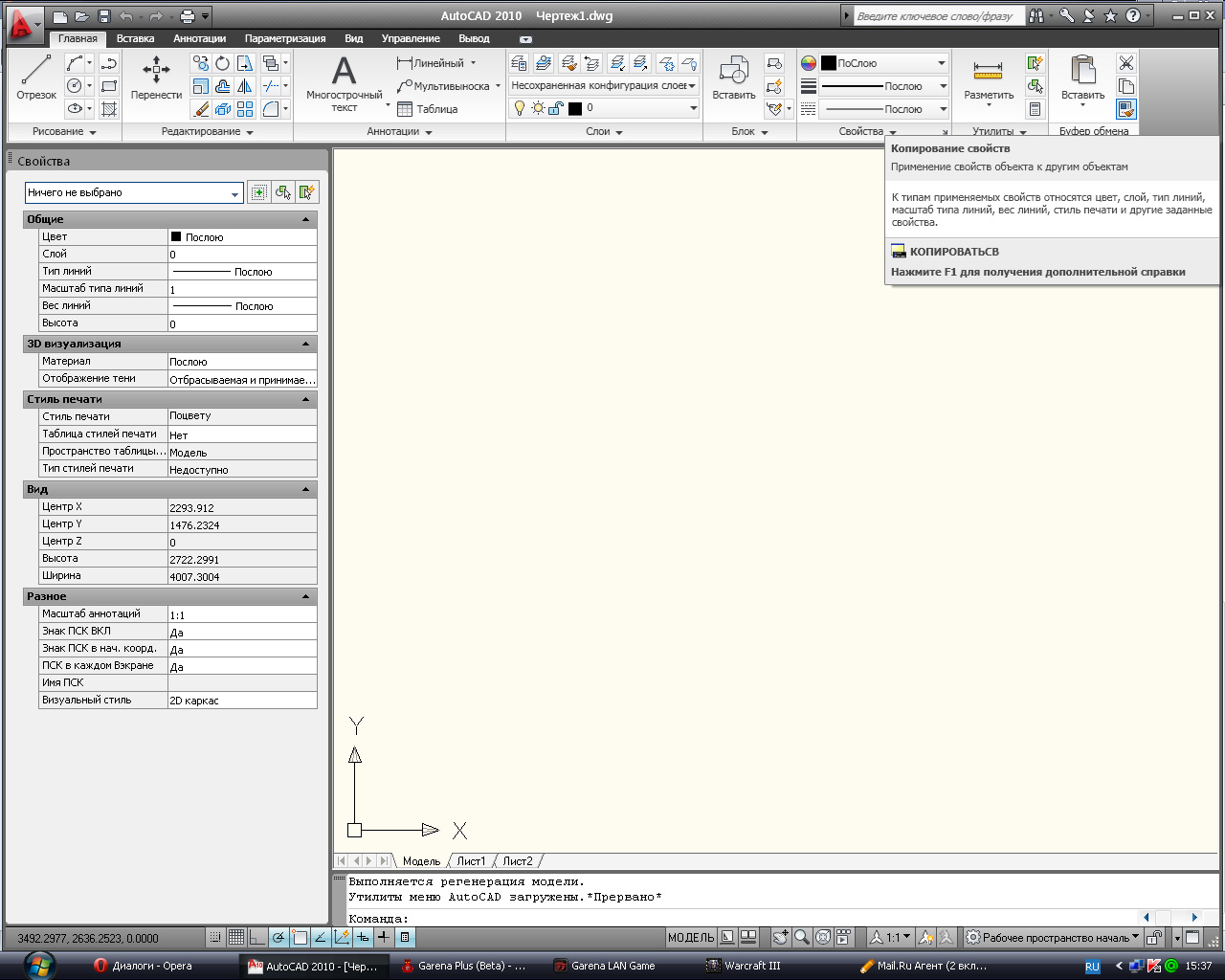The width and height of the screenshot is (1225, 980).
Task: Open the ПоСлою color dropdown
Action: 884,63
